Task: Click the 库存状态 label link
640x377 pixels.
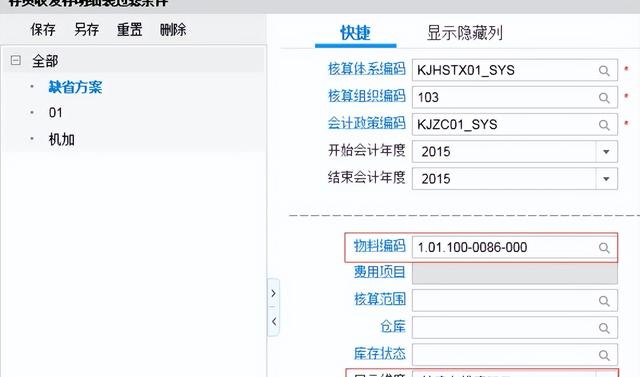Action: 380,353
